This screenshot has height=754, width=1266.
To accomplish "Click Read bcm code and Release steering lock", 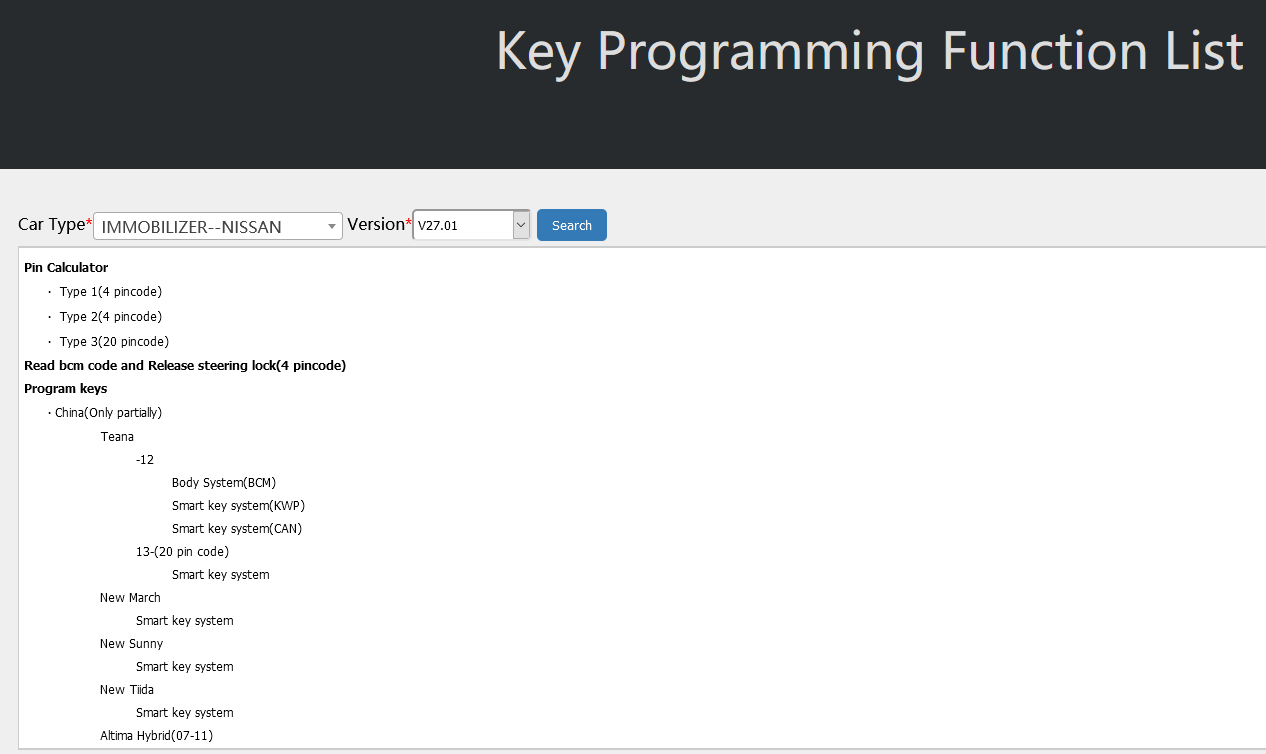I will pyautogui.click(x=185, y=365).
